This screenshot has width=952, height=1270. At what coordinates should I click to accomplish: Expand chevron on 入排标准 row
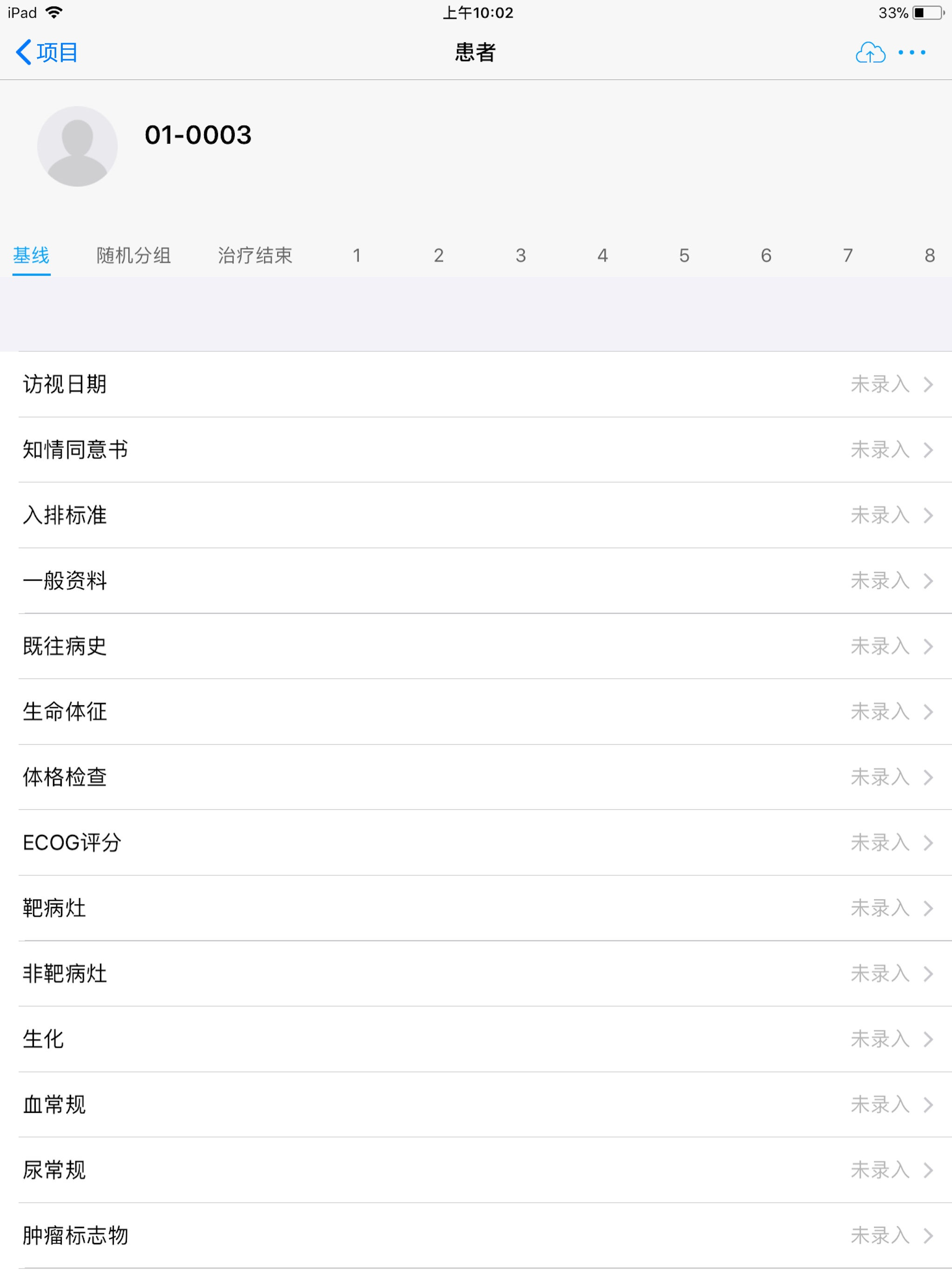[x=928, y=515]
